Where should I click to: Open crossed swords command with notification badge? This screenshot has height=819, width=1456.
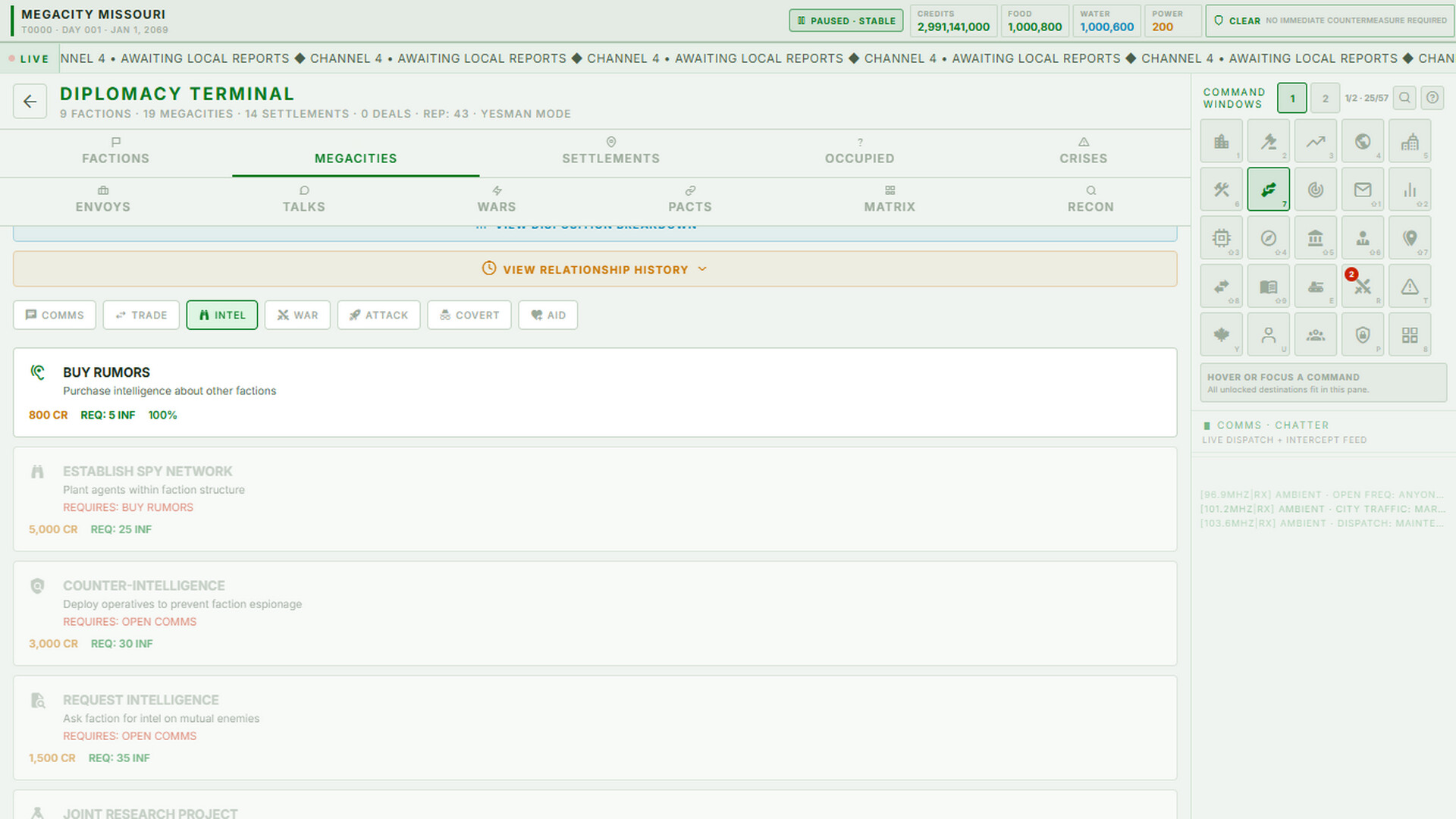pos(1362,287)
